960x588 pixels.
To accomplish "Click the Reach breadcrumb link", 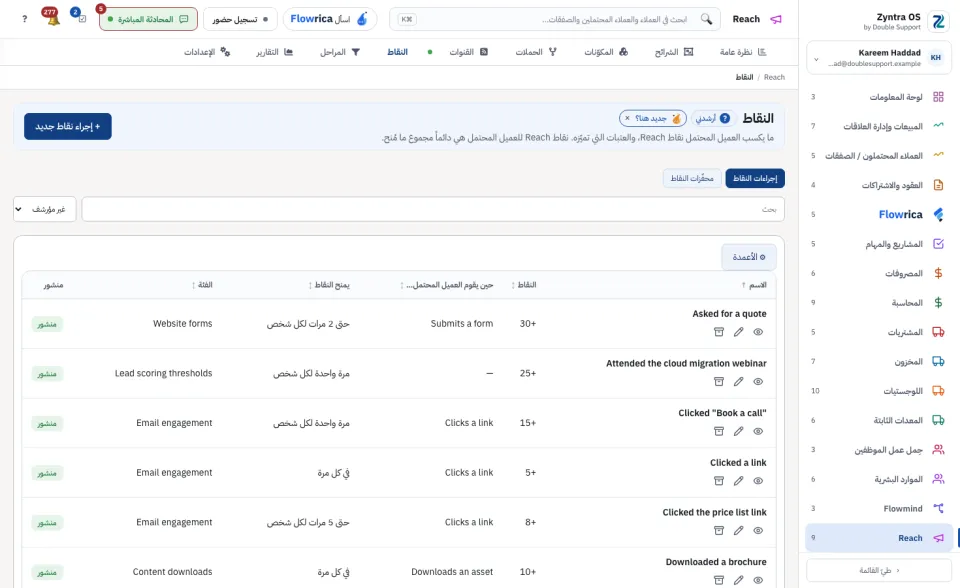I will (774, 77).
